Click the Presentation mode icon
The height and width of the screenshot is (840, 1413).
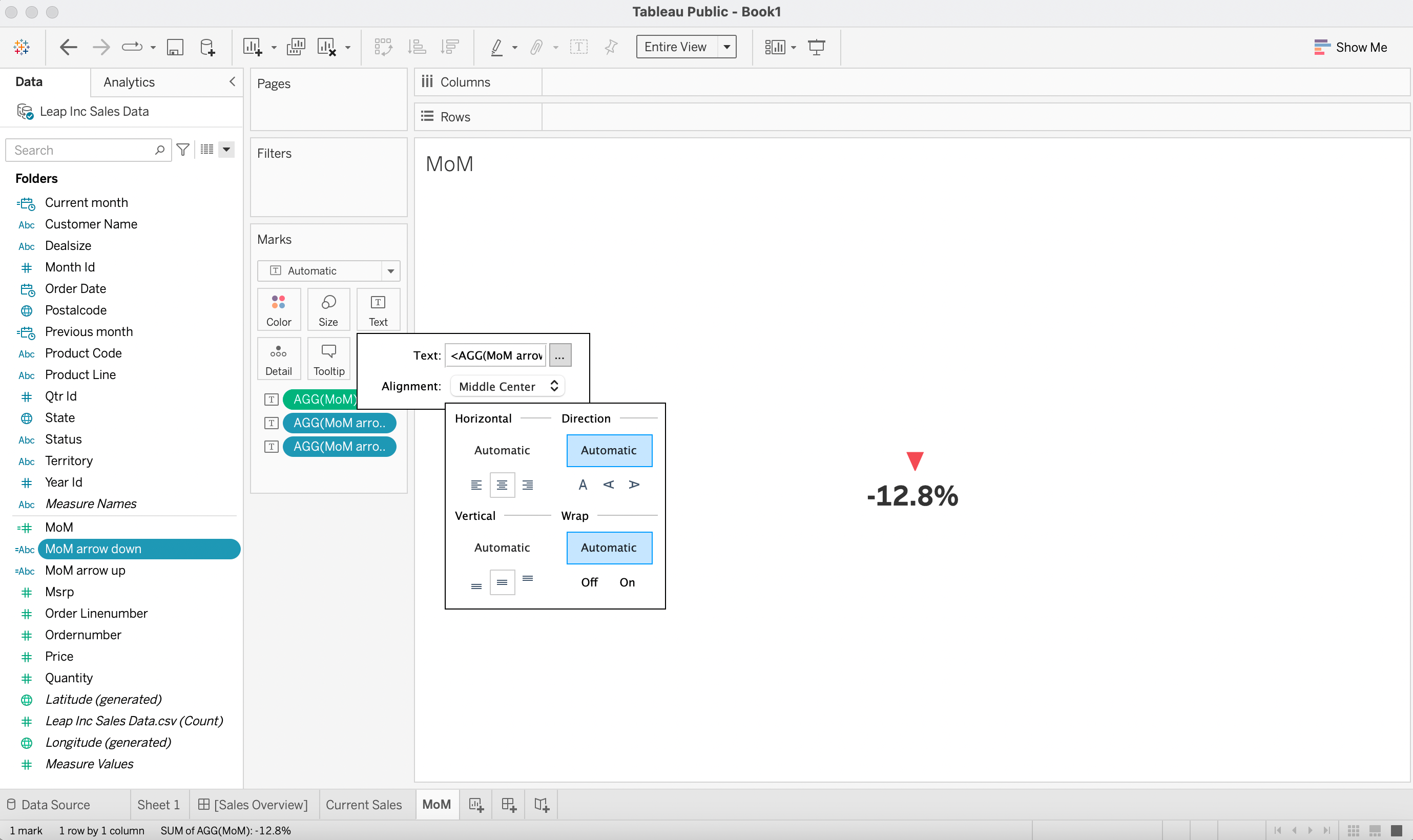[x=816, y=47]
